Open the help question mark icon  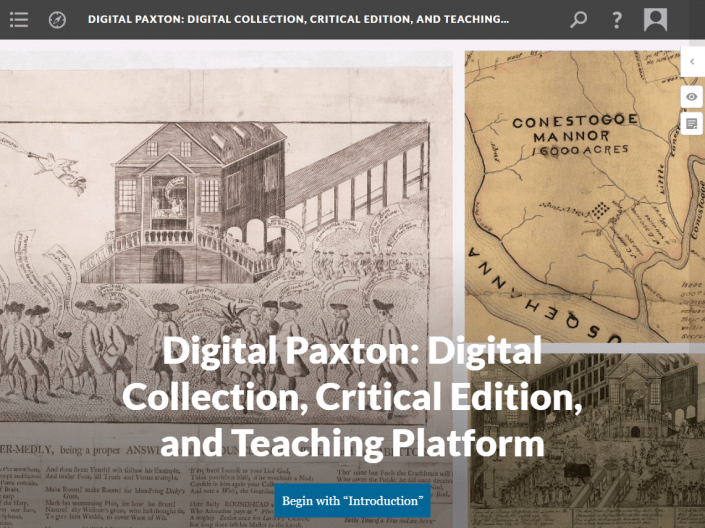[x=617, y=20]
